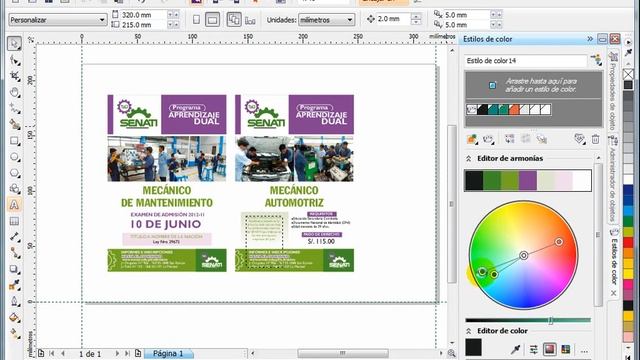
Task: Collapse the Editor de armonías section
Action: point(469,158)
